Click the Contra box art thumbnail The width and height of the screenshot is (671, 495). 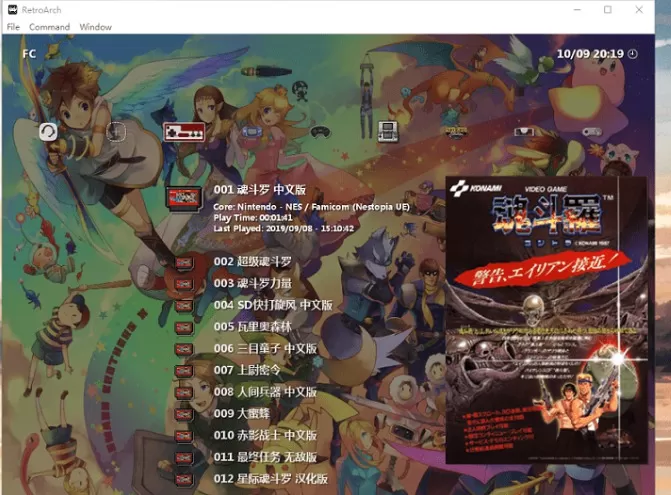[x=545, y=320]
